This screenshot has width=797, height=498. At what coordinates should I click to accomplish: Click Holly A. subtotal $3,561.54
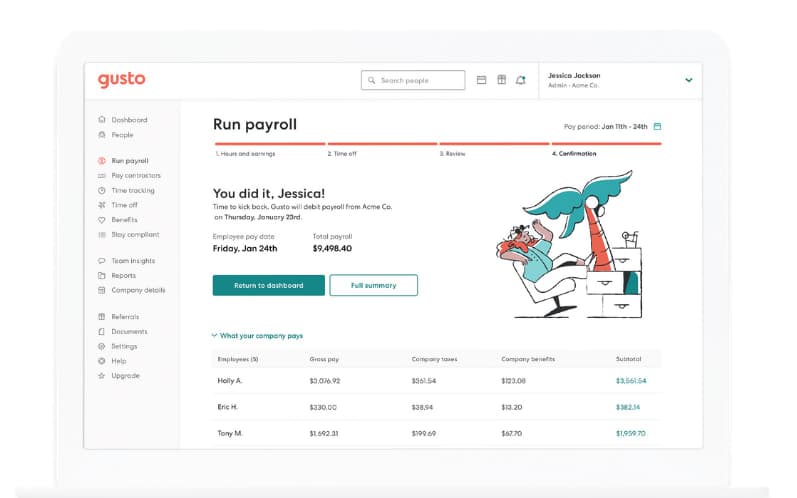coord(631,381)
